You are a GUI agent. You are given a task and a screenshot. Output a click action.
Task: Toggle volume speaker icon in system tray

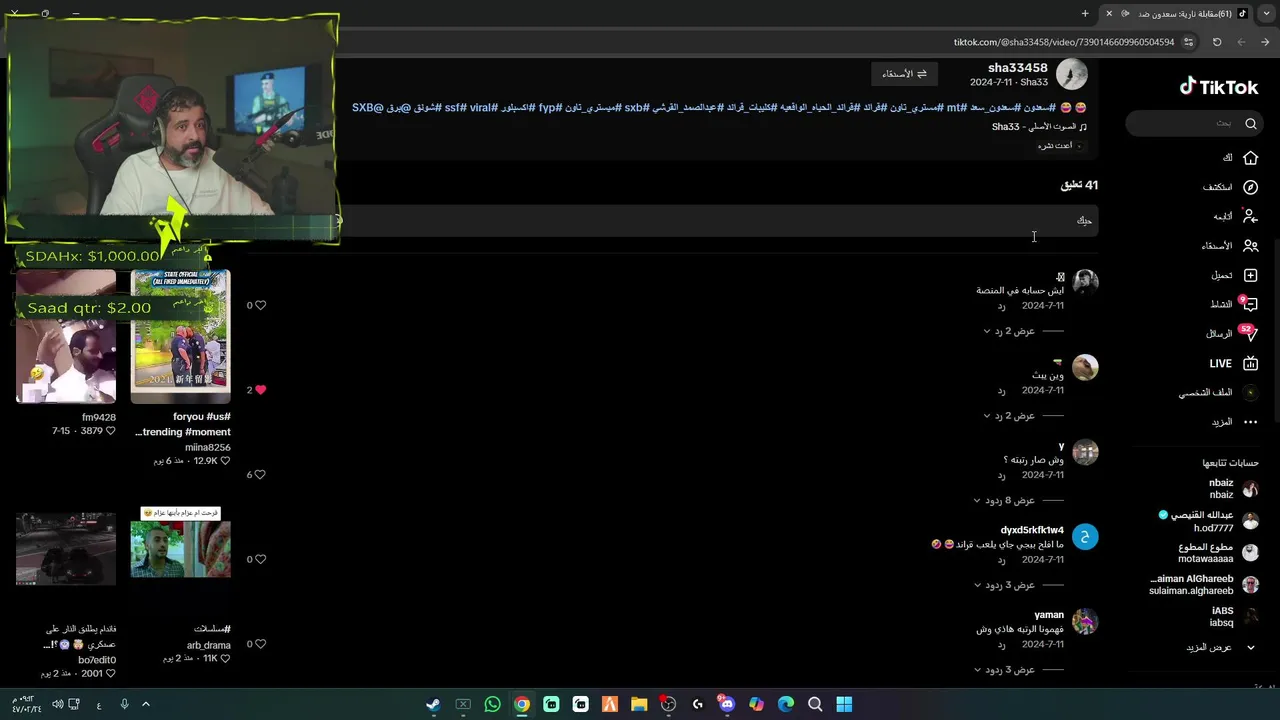point(57,704)
